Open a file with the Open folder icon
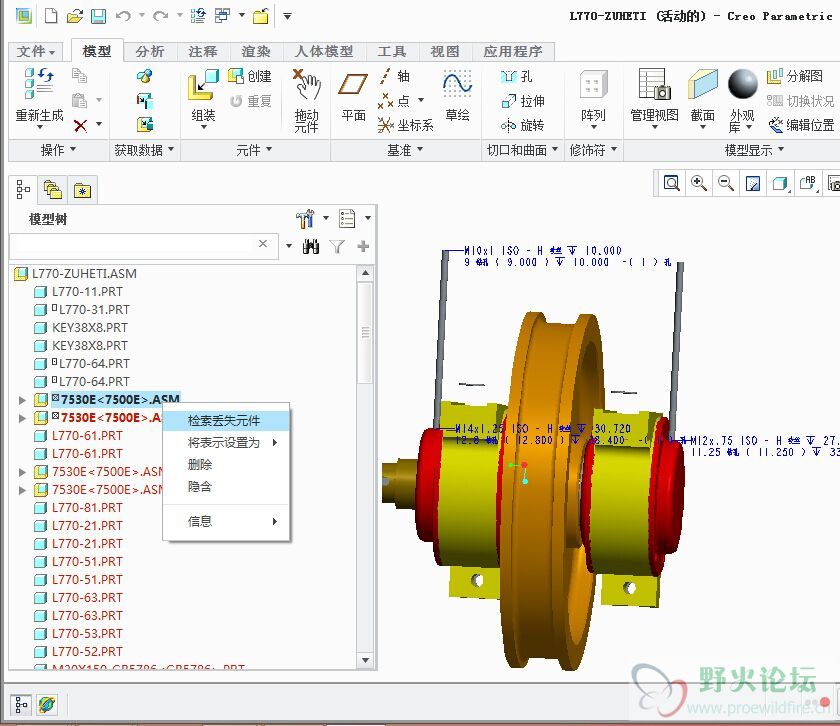 click(75, 16)
